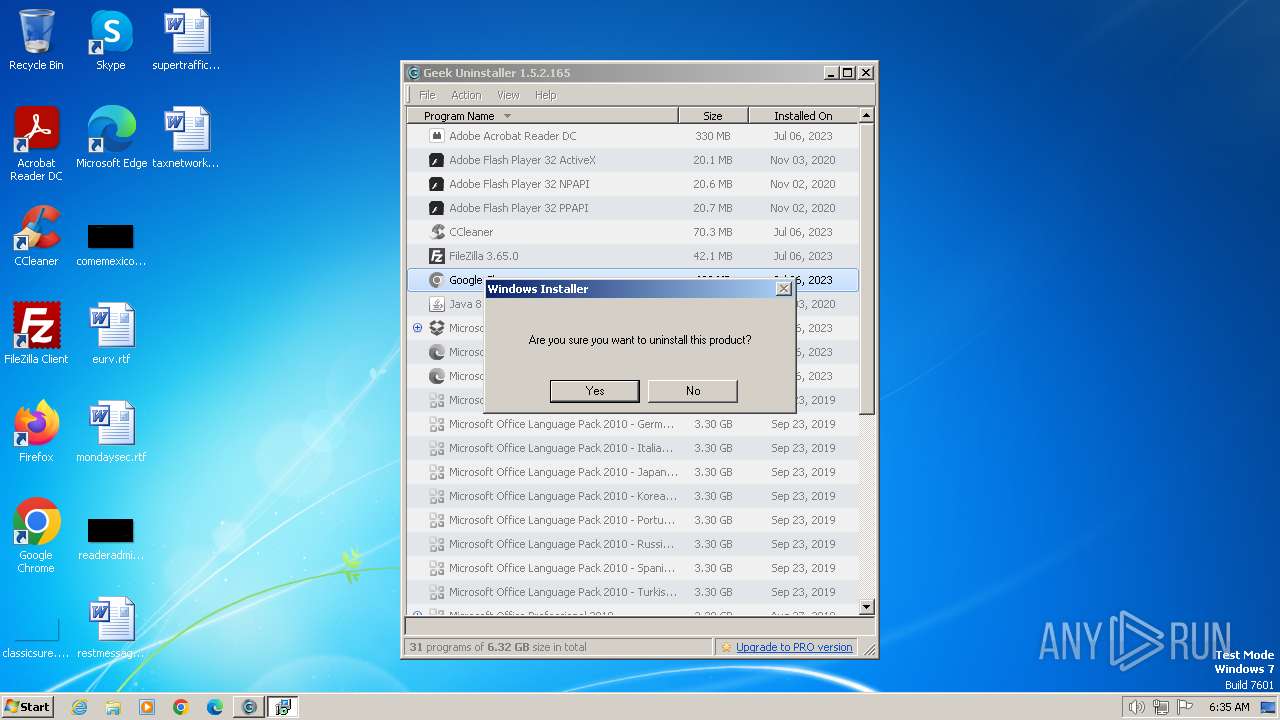Select Firefox desktop shortcut
The height and width of the screenshot is (720, 1280).
pos(36,432)
